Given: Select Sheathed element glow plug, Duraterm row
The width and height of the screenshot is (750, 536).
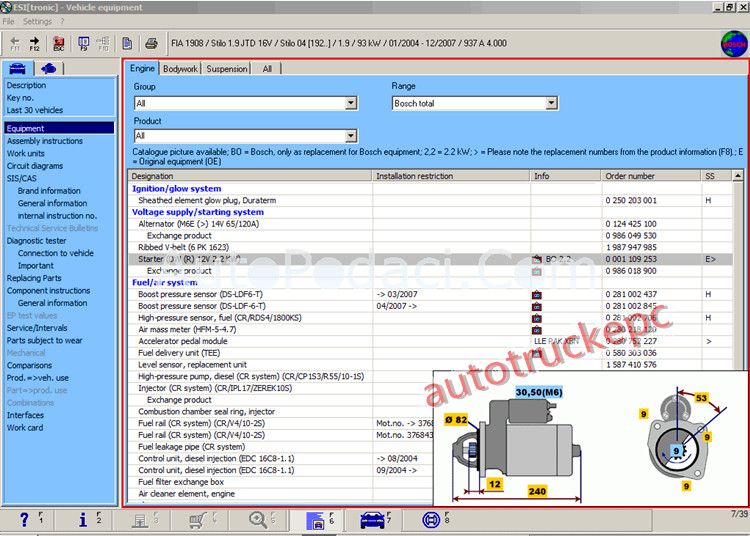Looking at the screenshot, I should pyautogui.click(x=430, y=200).
